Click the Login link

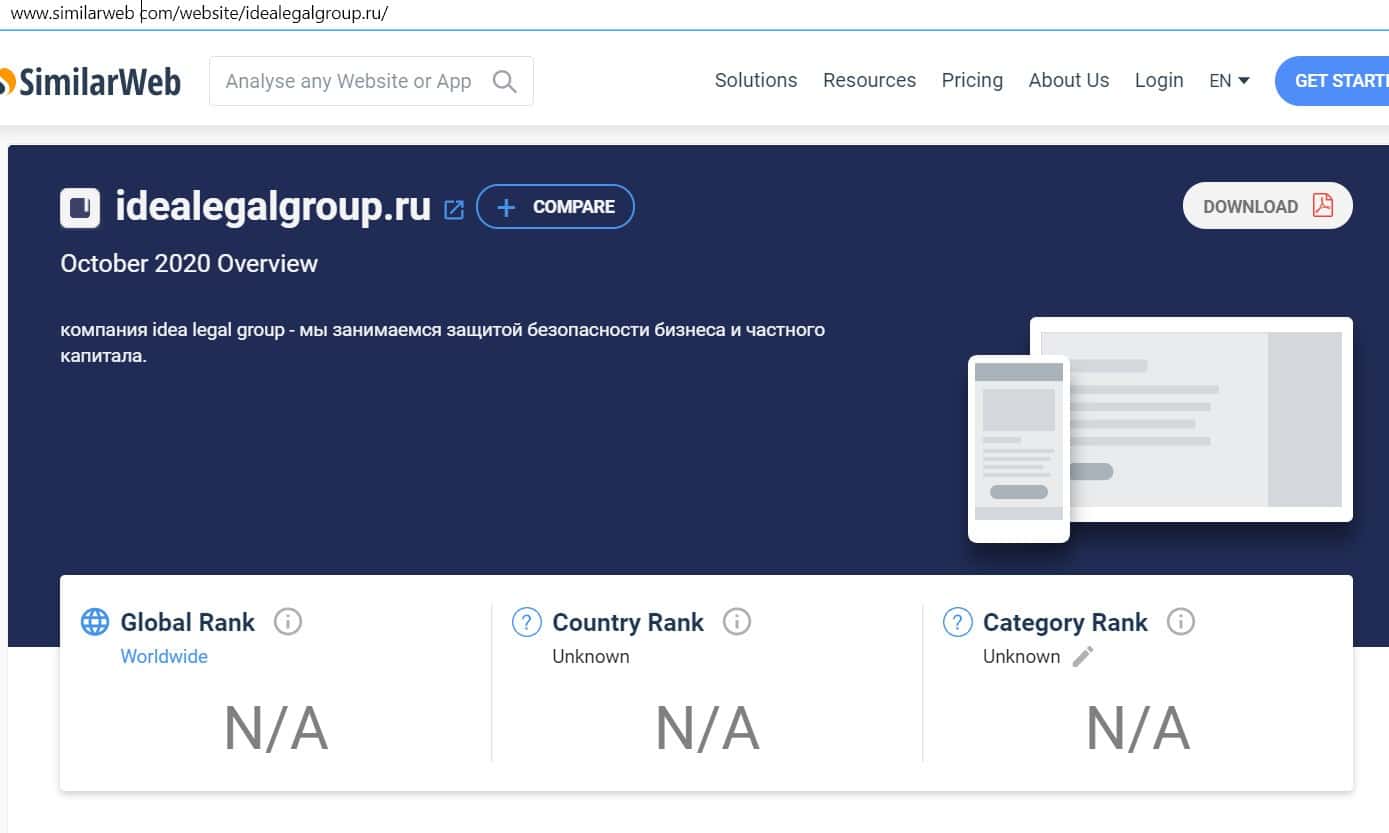point(1159,81)
